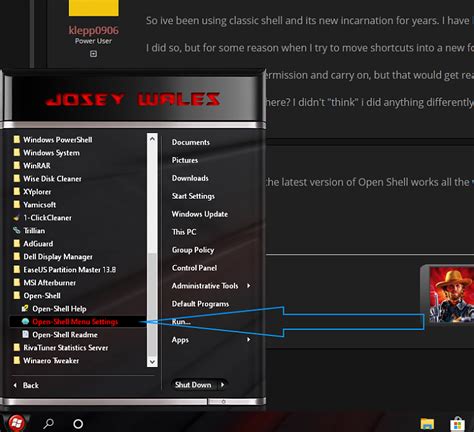The image size is (474, 432).
Task: Click the programs list scrollbar up arrow
Action: [x=152, y=139]
